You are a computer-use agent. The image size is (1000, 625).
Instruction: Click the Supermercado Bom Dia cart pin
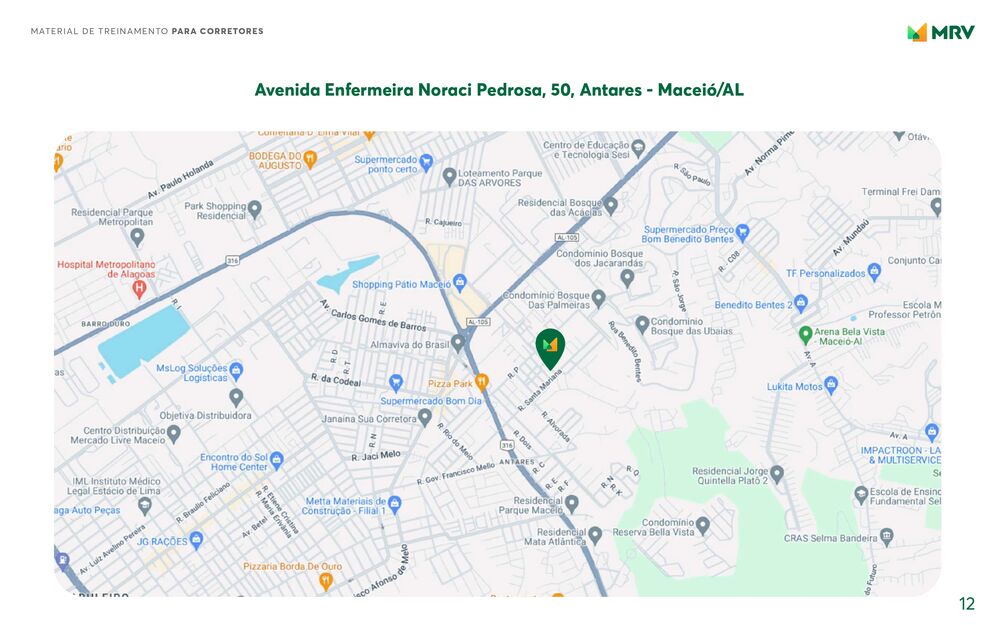coord(395,383)
